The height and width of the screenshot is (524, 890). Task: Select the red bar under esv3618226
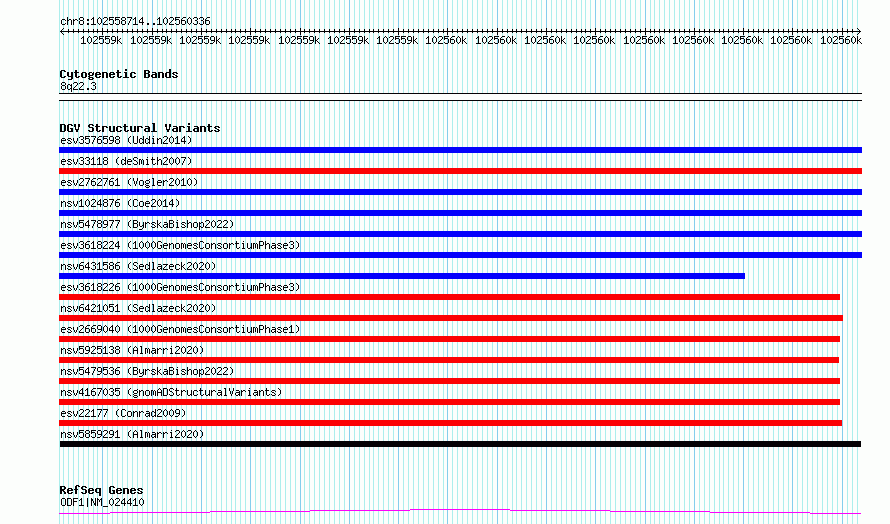tap(450, 297)
